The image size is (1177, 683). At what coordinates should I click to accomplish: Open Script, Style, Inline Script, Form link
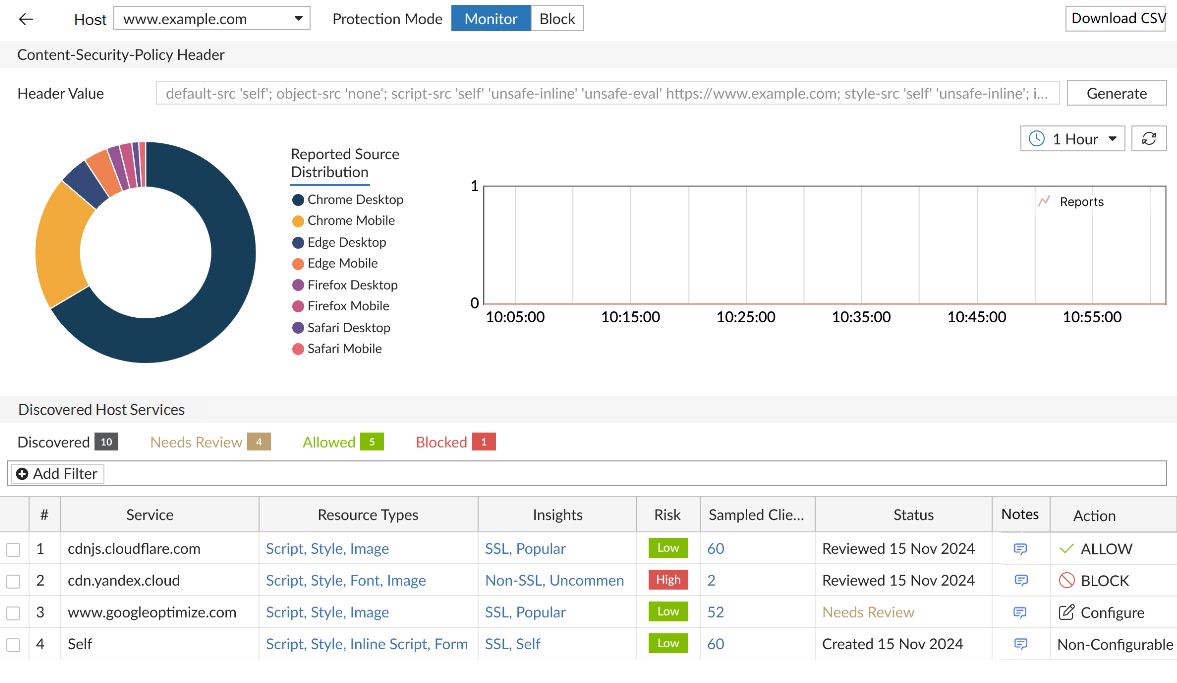[366, 644]
